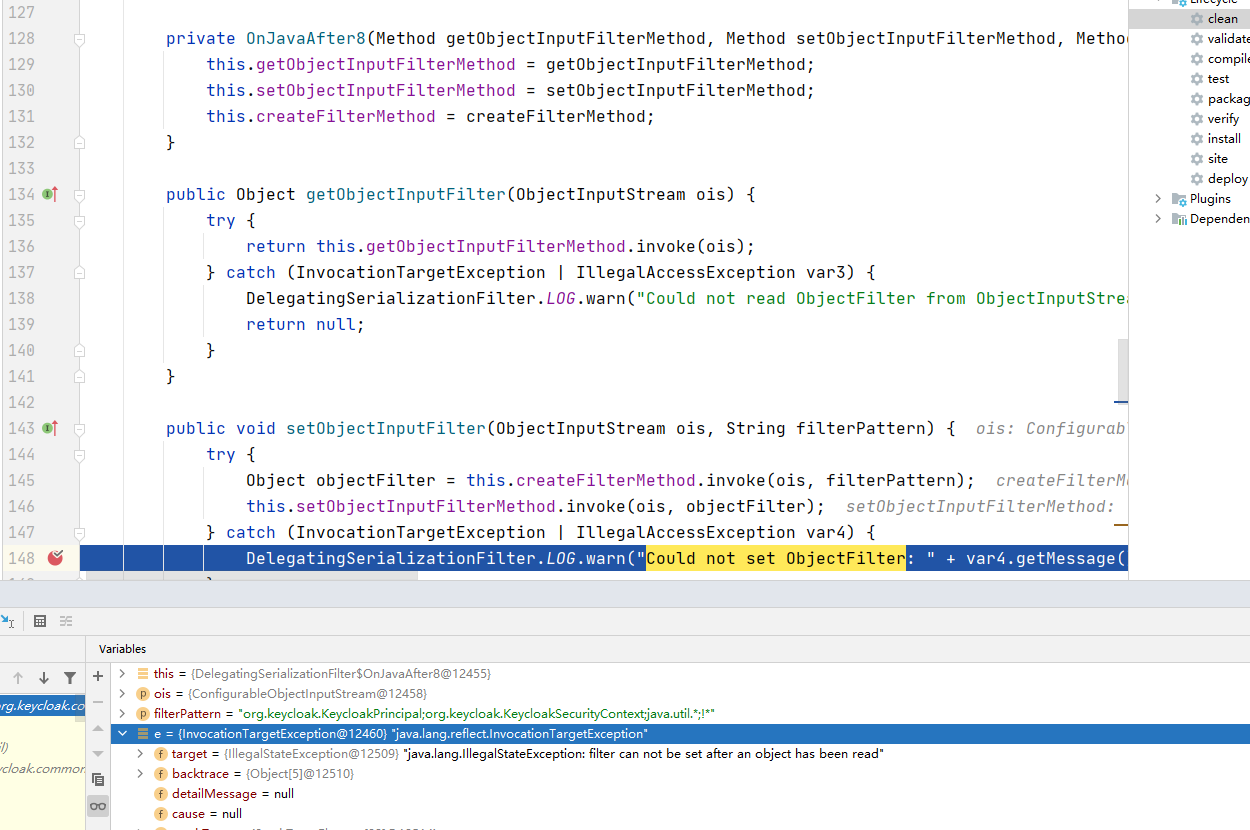Click gear icon of Maven verify goal

pyautogui.click(x=1198, y=118)
